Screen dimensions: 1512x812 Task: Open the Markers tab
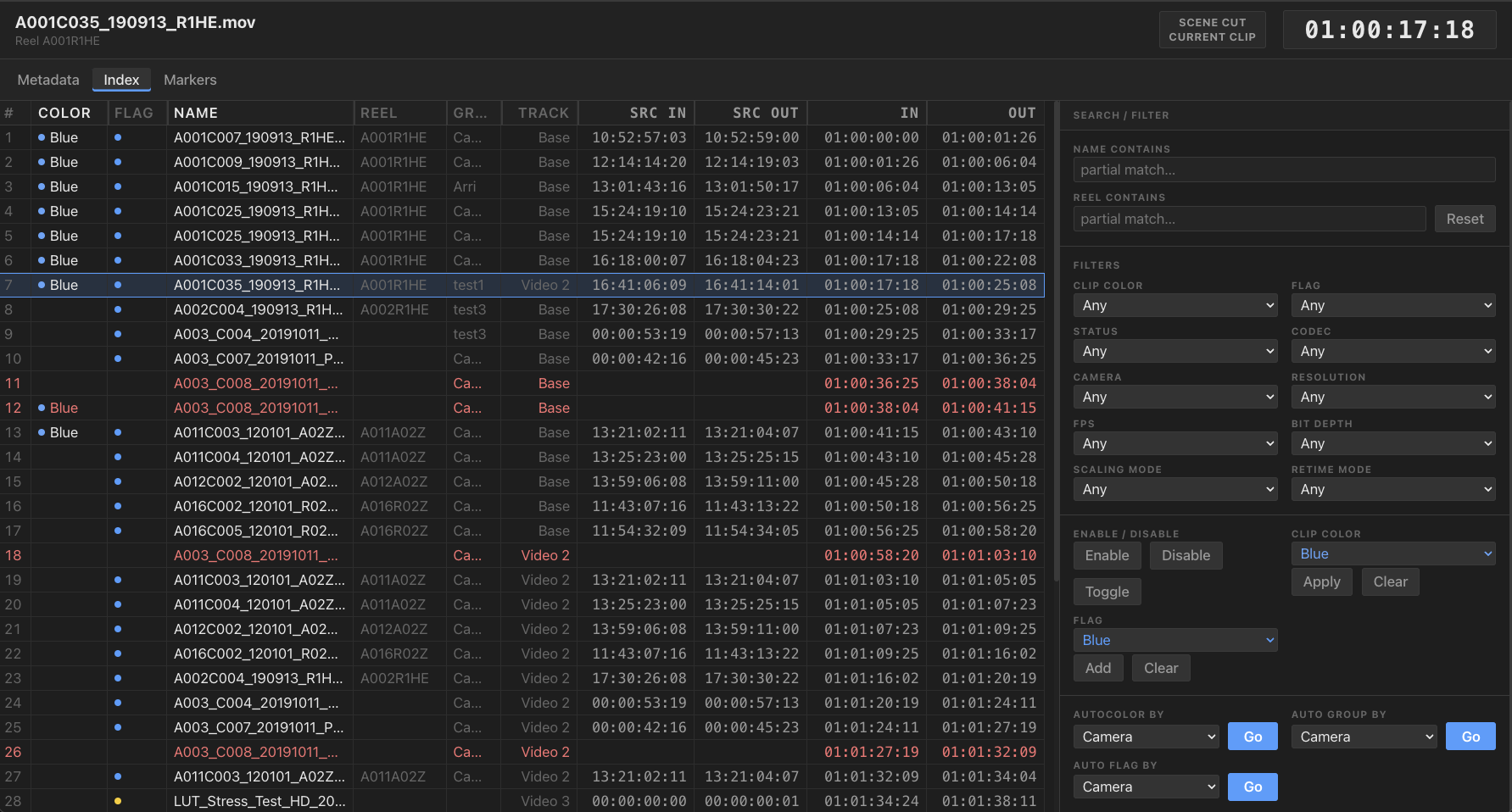tap(190, 80)
